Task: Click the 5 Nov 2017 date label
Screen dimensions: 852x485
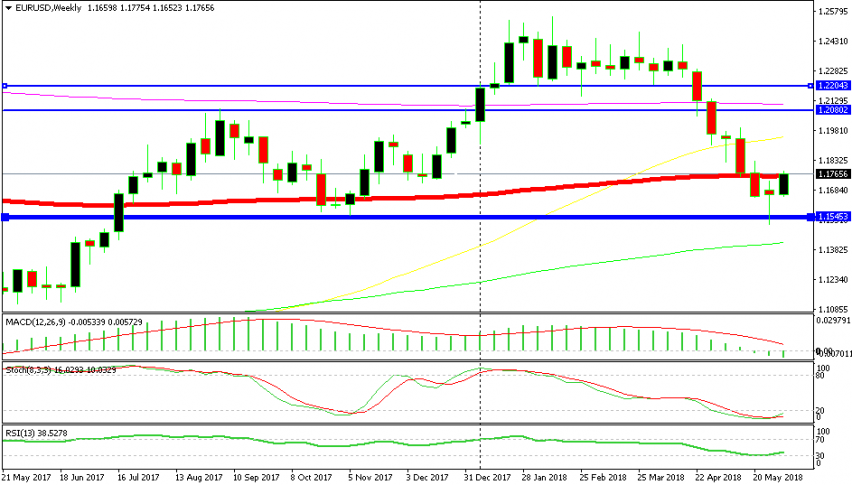Action: [x=371, y=477]
